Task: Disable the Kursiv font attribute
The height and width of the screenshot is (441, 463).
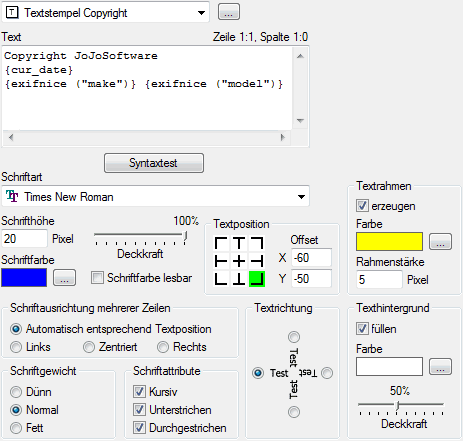Action: 139,392
